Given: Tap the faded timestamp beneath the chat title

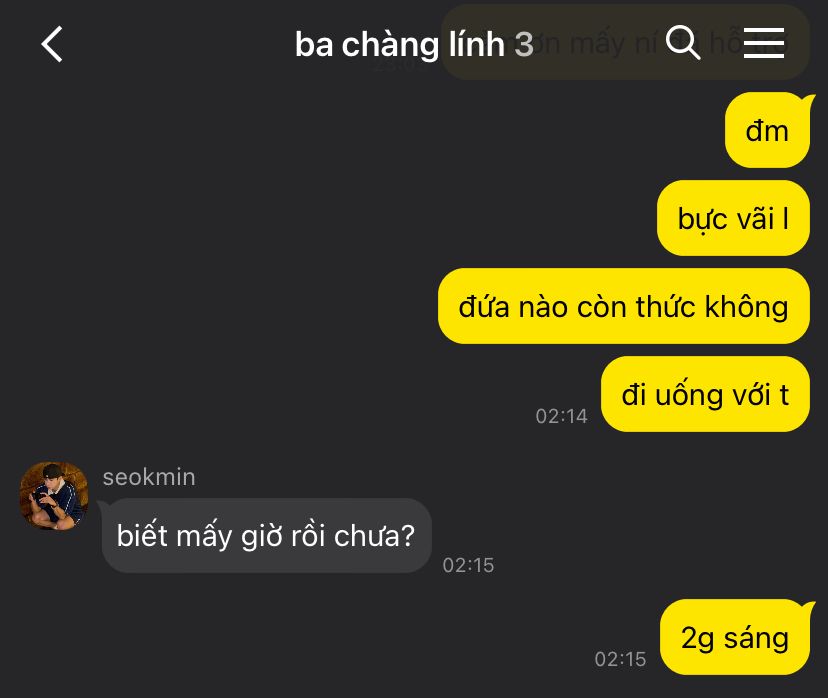Looking at the screenshot, I should pos(397,65).
